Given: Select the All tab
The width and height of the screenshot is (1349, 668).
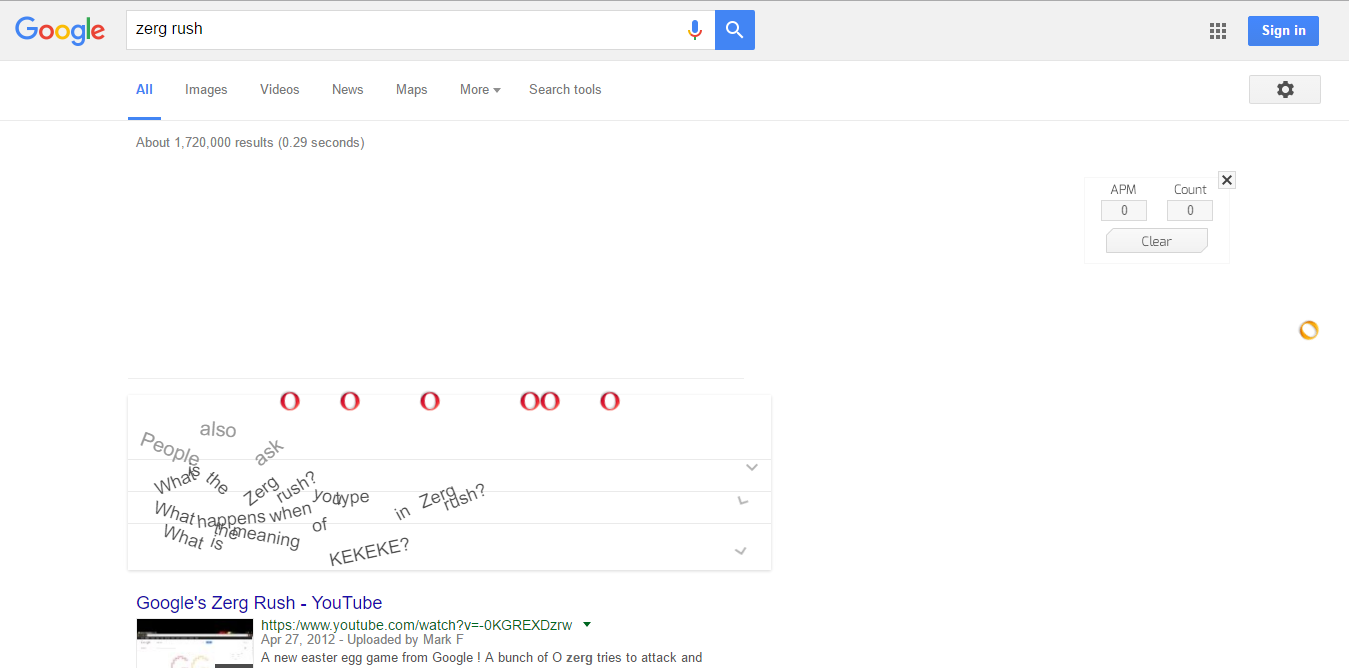Looking at the screenshot, I should pos(144,90).
